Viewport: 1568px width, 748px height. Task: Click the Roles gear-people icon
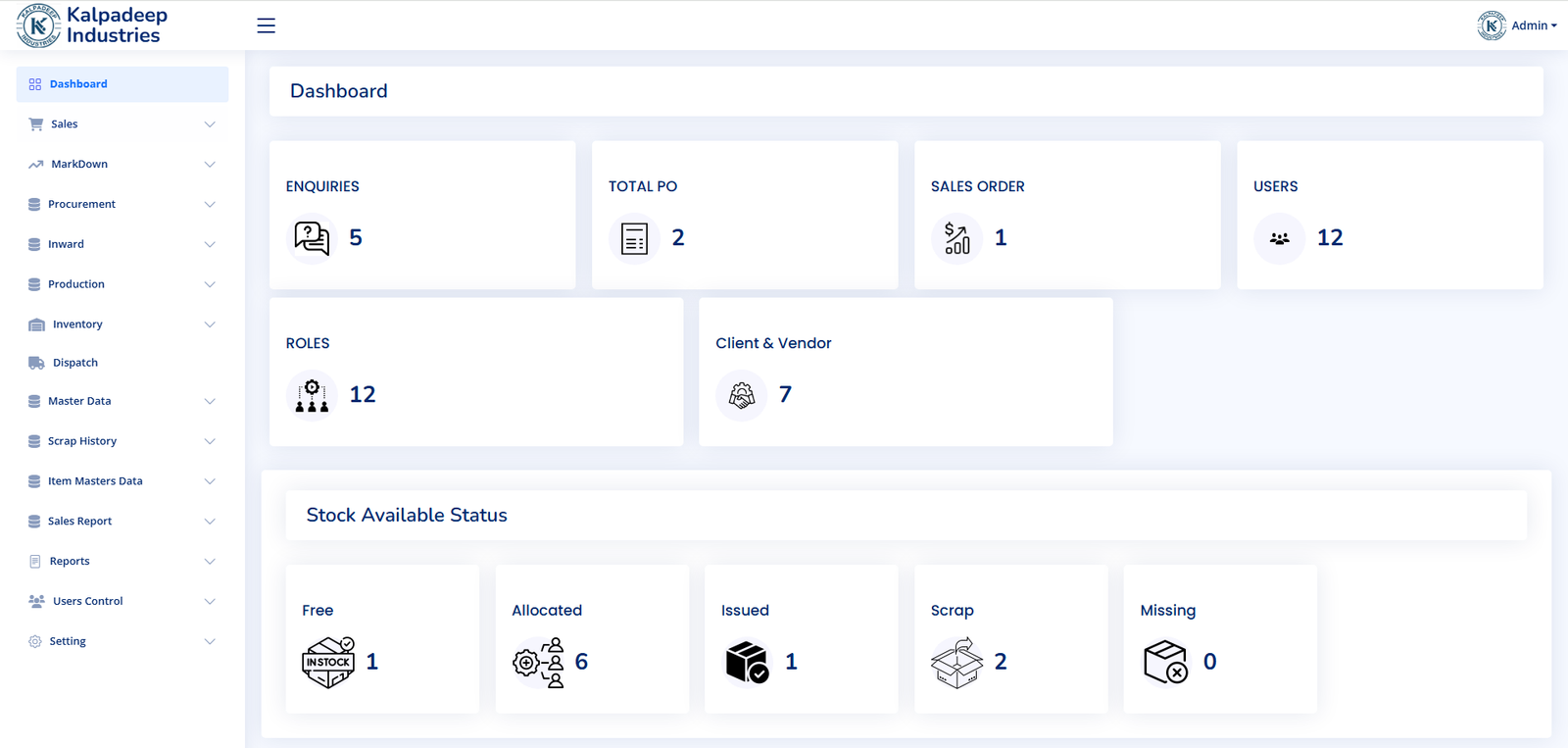click(312, 395)
